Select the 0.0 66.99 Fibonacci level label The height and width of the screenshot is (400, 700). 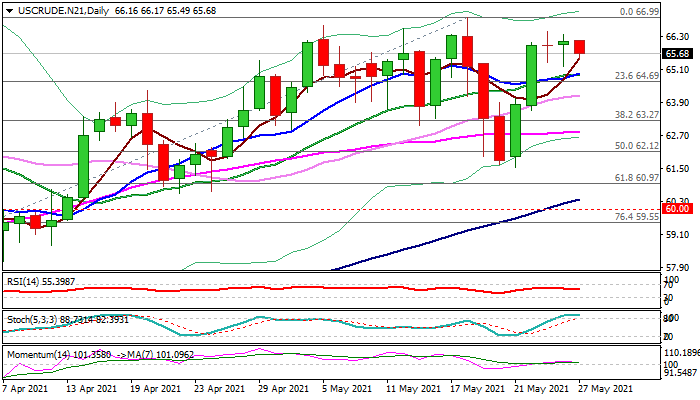coord(641,11)
